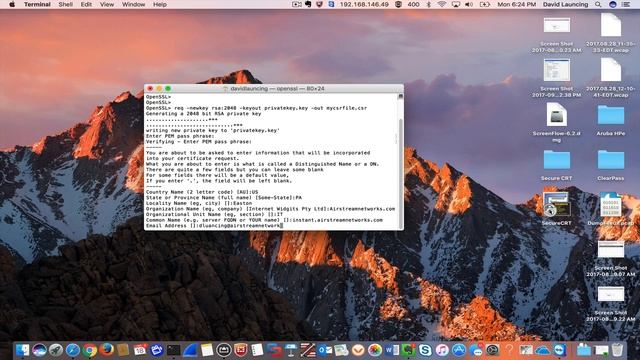Open Notification Center list icon
640x360 pixels.
[625, 4]
